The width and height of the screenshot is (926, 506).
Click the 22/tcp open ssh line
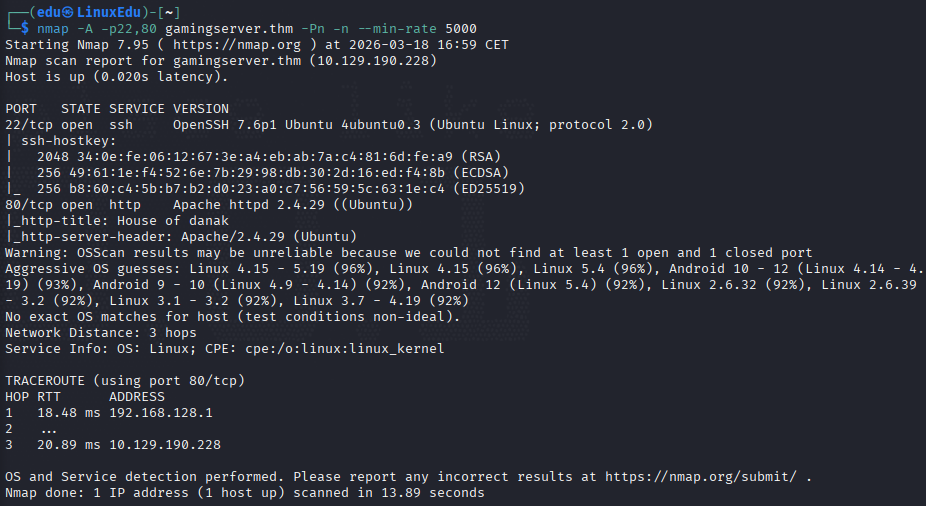329,125
